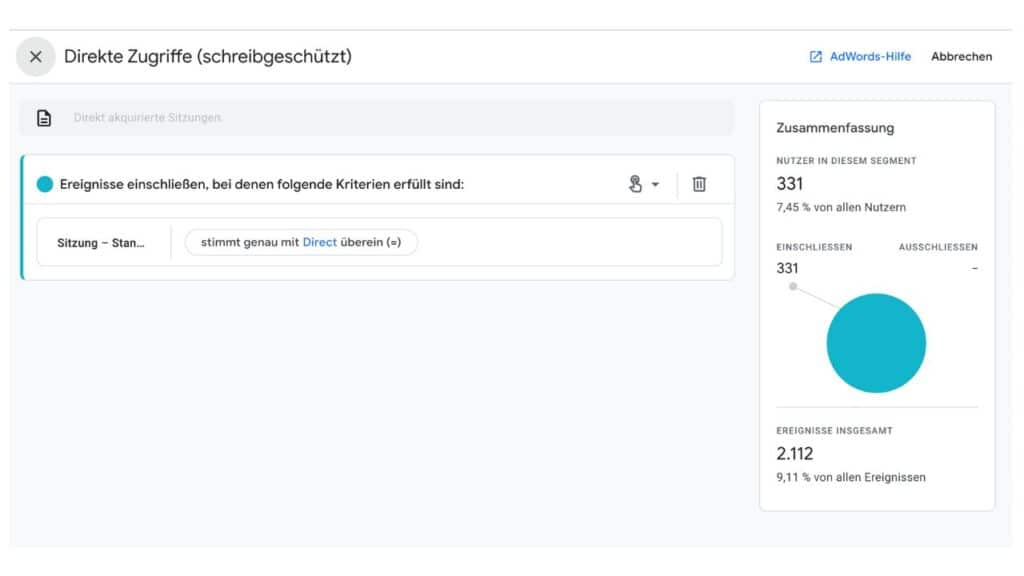Close the segment editor with the X icon
1024x576 pixels.
pos(35,57)
